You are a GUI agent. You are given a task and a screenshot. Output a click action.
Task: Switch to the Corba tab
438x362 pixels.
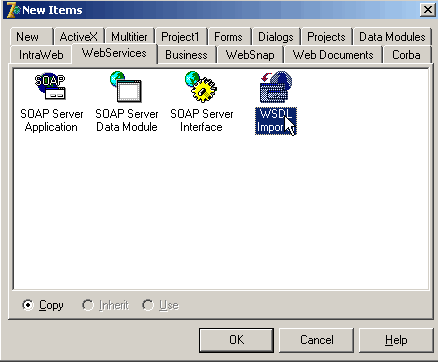406,55
